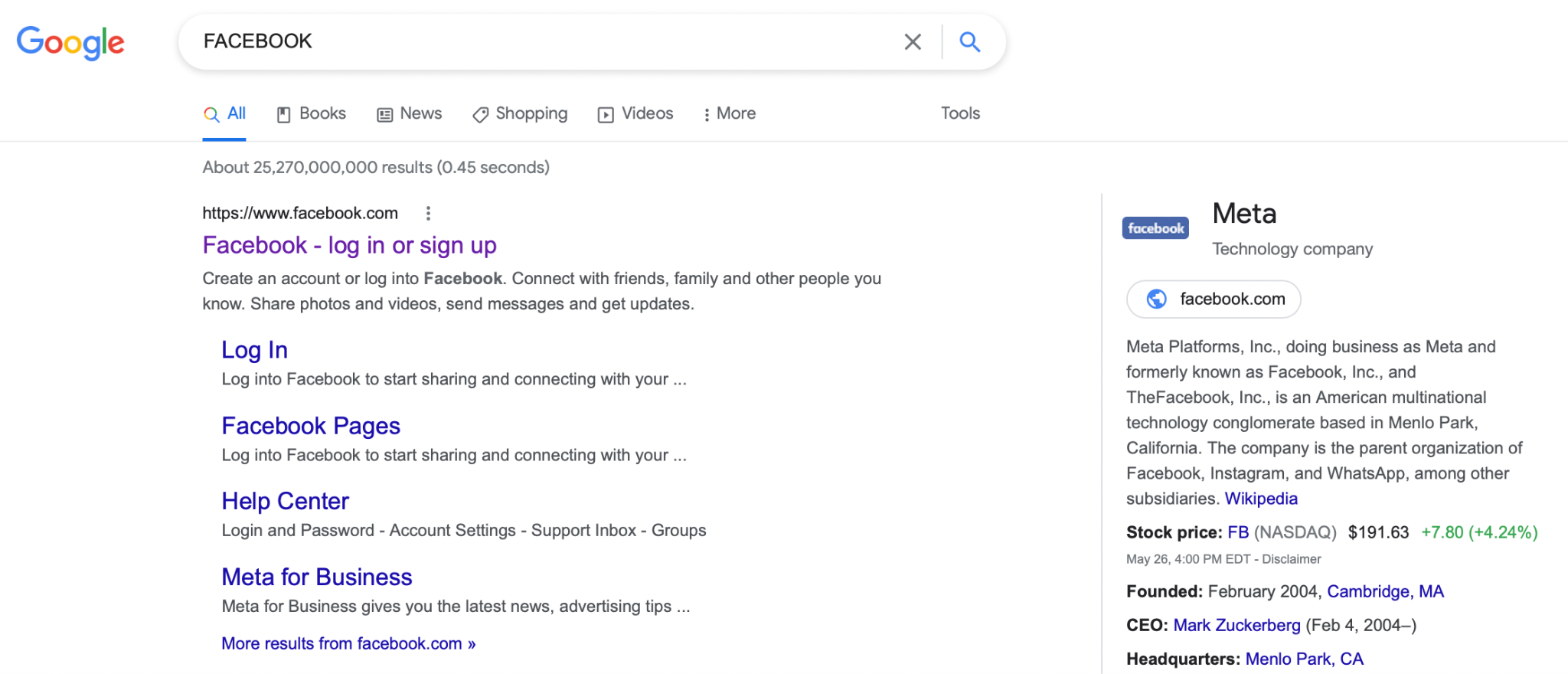Open the Mark Zuckerberg link
The image size is (1568, 674).
pos(1236,625)
